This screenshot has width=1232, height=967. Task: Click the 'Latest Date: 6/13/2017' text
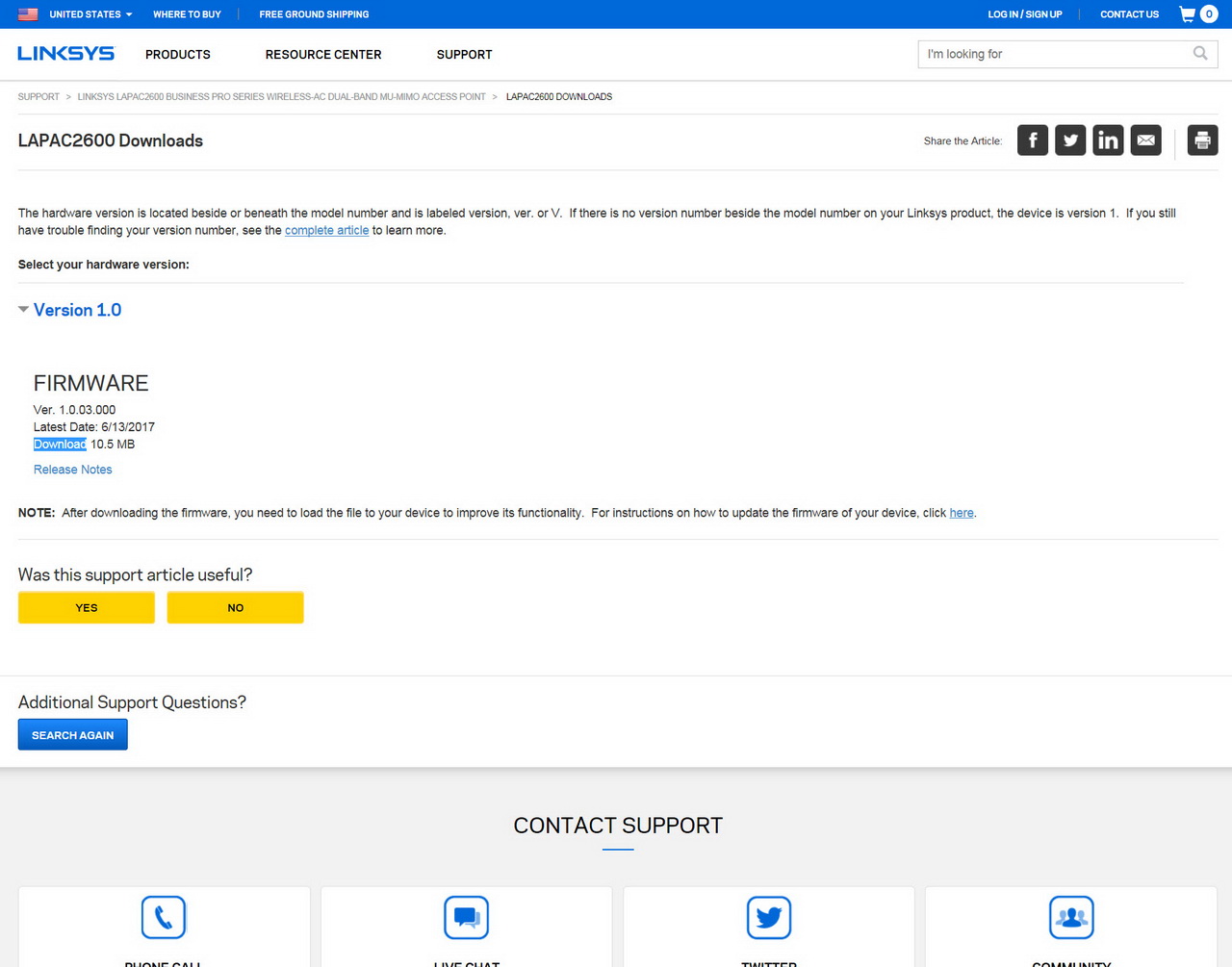94,427
